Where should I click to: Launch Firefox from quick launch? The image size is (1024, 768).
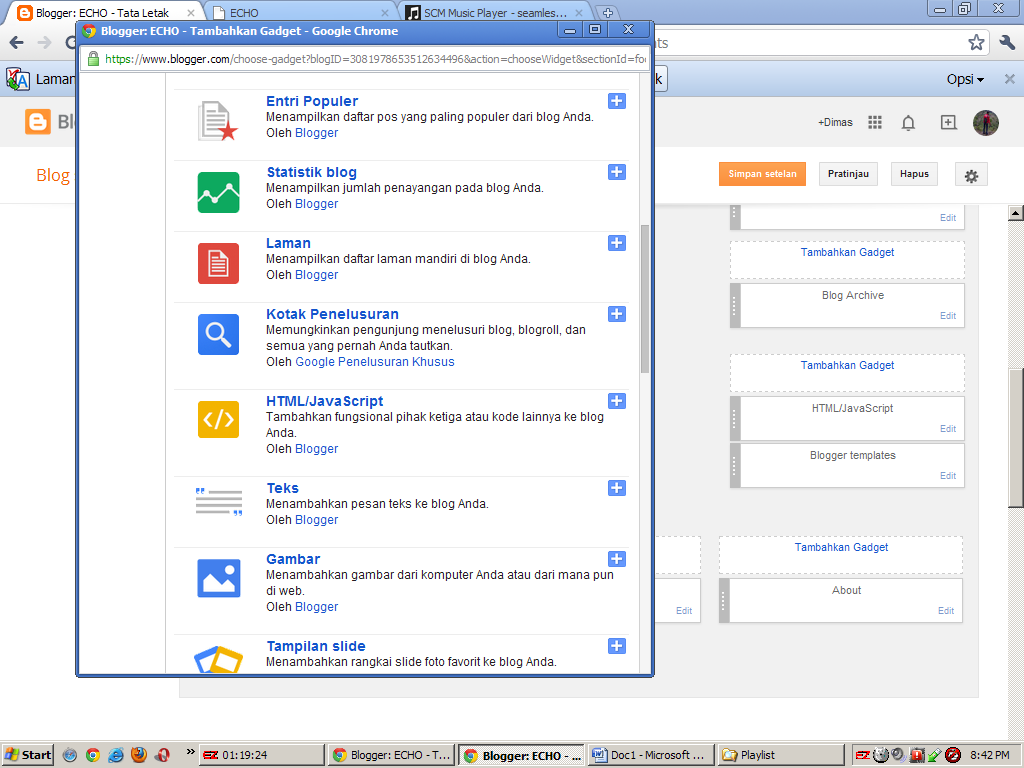(138, 755)
